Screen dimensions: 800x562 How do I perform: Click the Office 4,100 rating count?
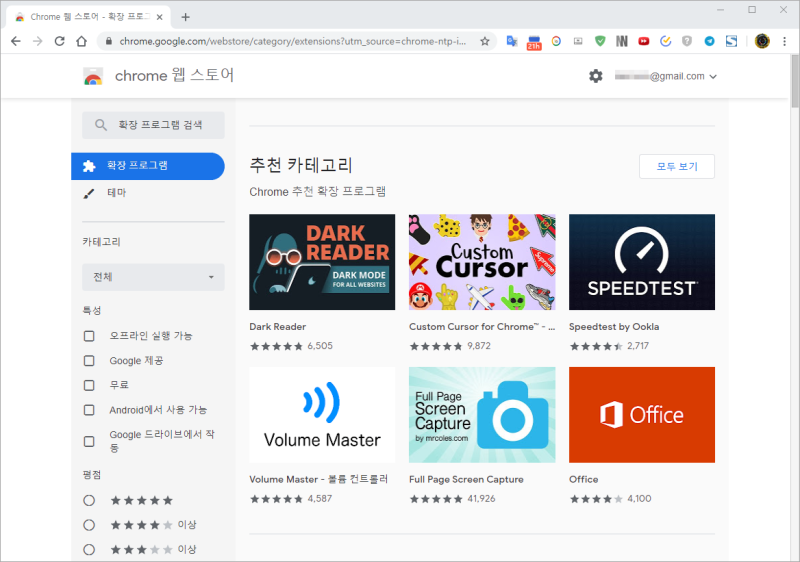[x=639, y=499]
